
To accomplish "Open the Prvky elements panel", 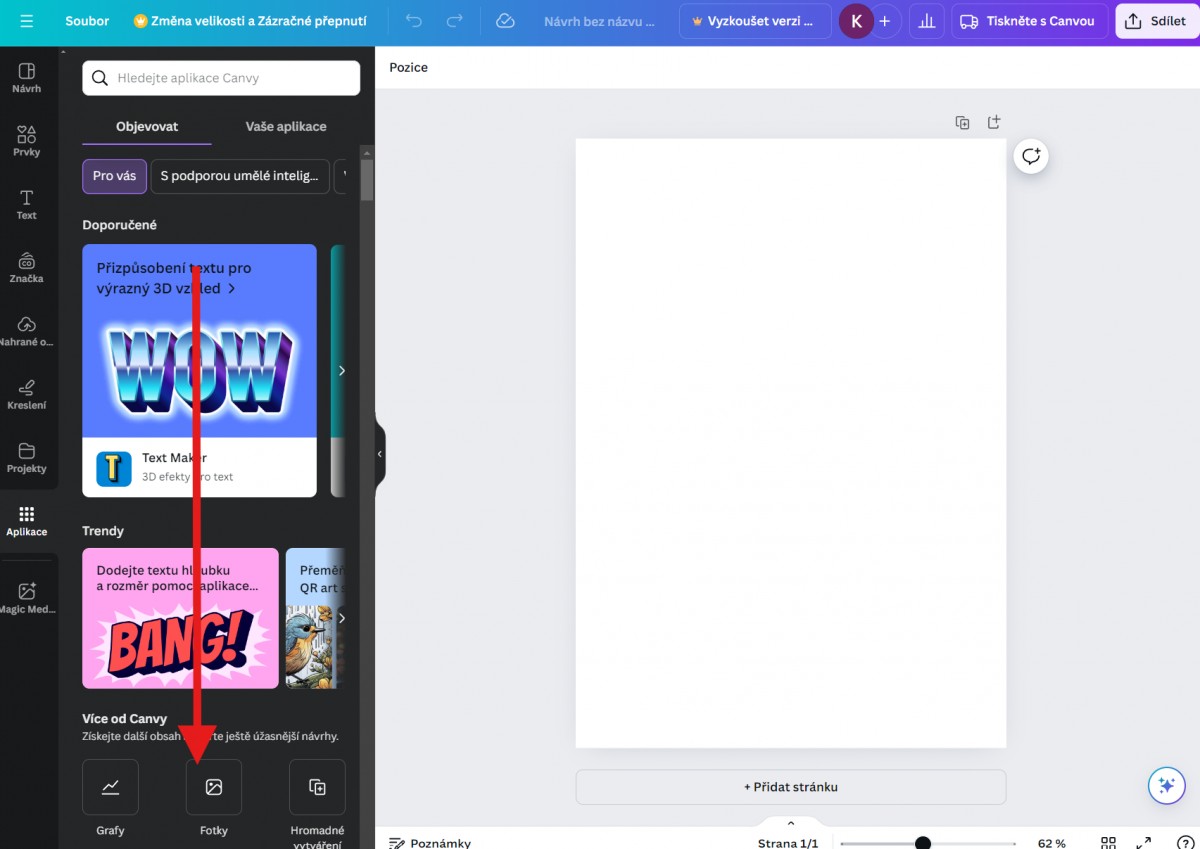I will tap(27, 141).
